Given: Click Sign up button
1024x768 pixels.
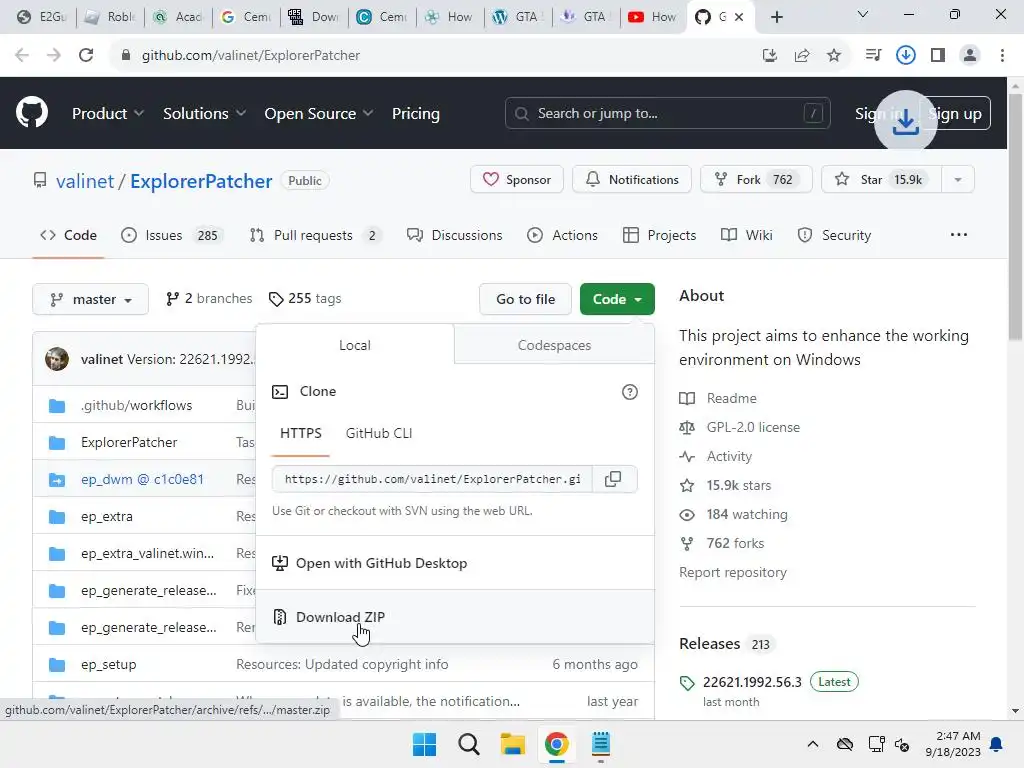Looking at the screenshot, I should tap(955, 114).
